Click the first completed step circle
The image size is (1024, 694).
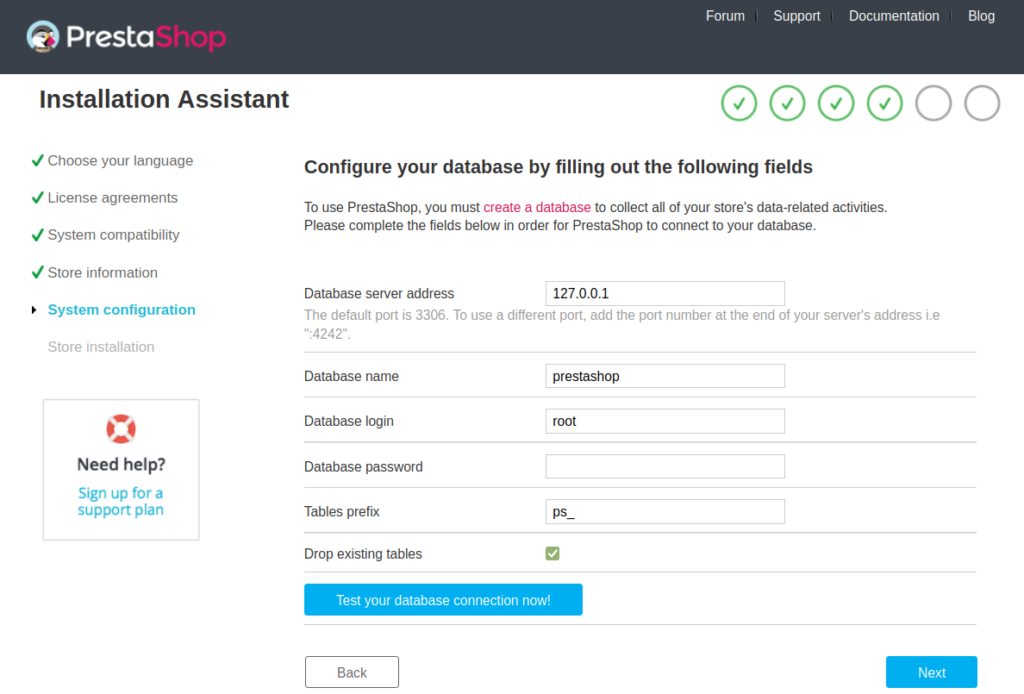coord(739,103)
